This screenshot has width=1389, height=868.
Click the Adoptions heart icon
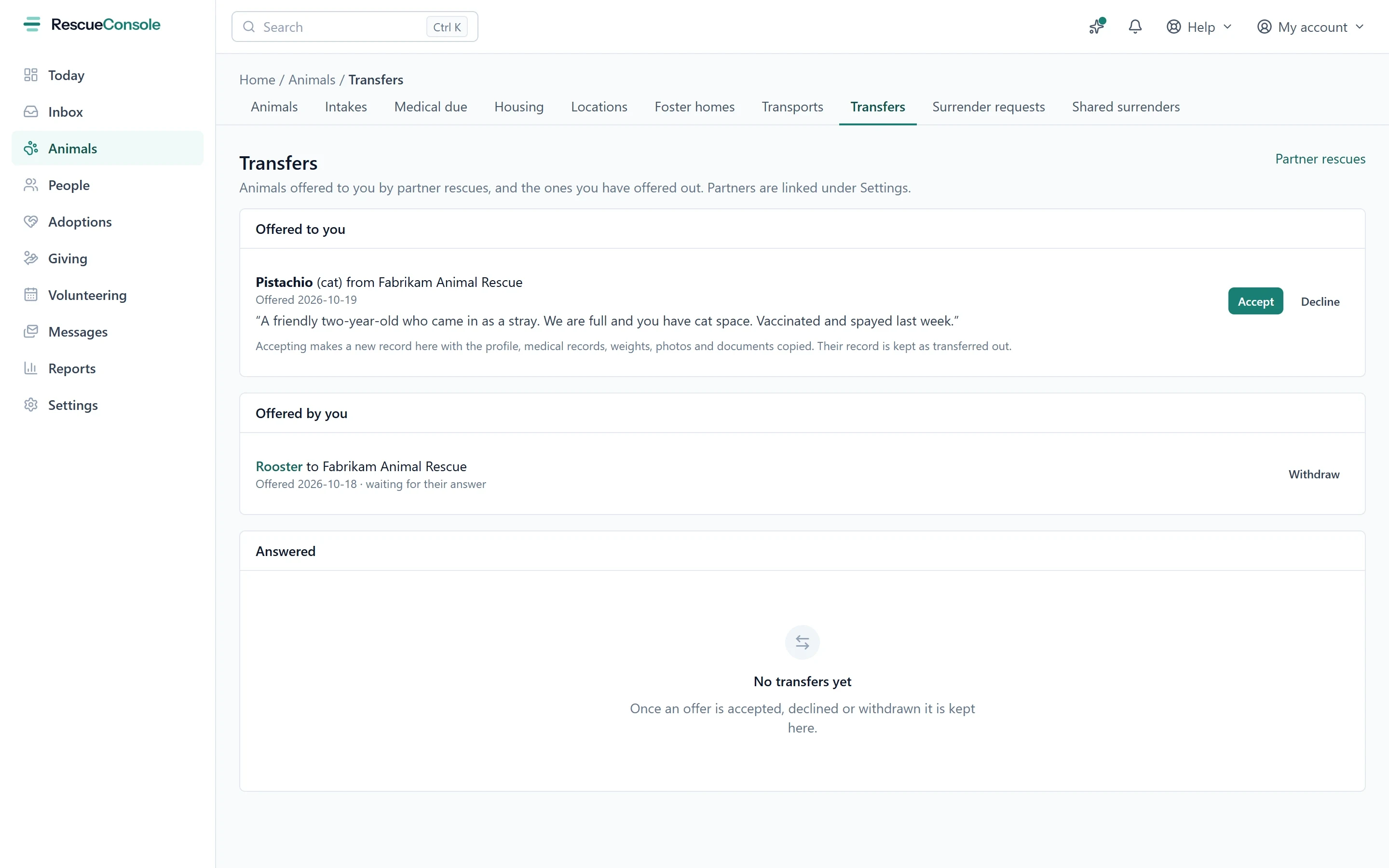tap(31, 222)
